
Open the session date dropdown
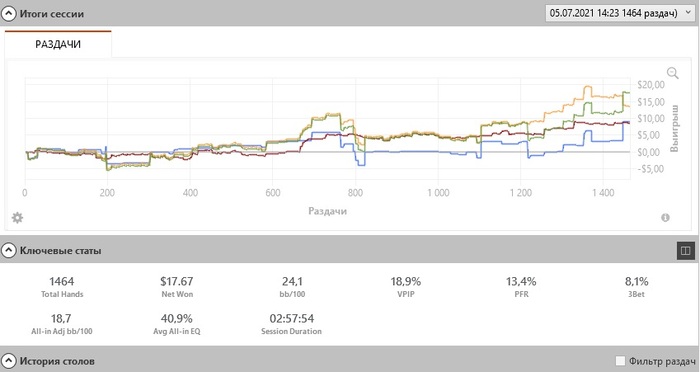(620, 13)
